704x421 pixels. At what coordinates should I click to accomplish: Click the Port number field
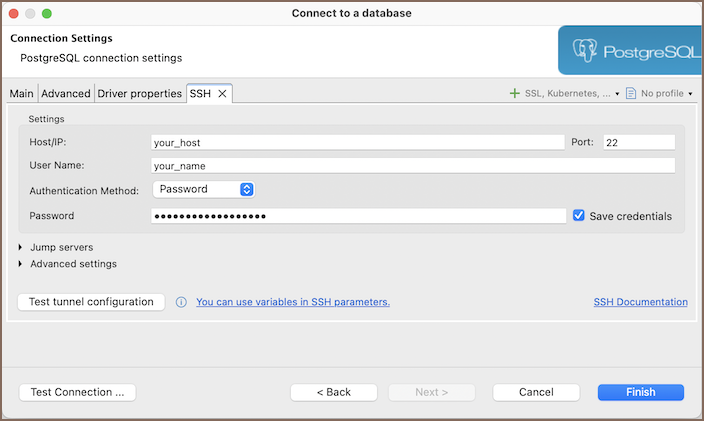point(638,142)
